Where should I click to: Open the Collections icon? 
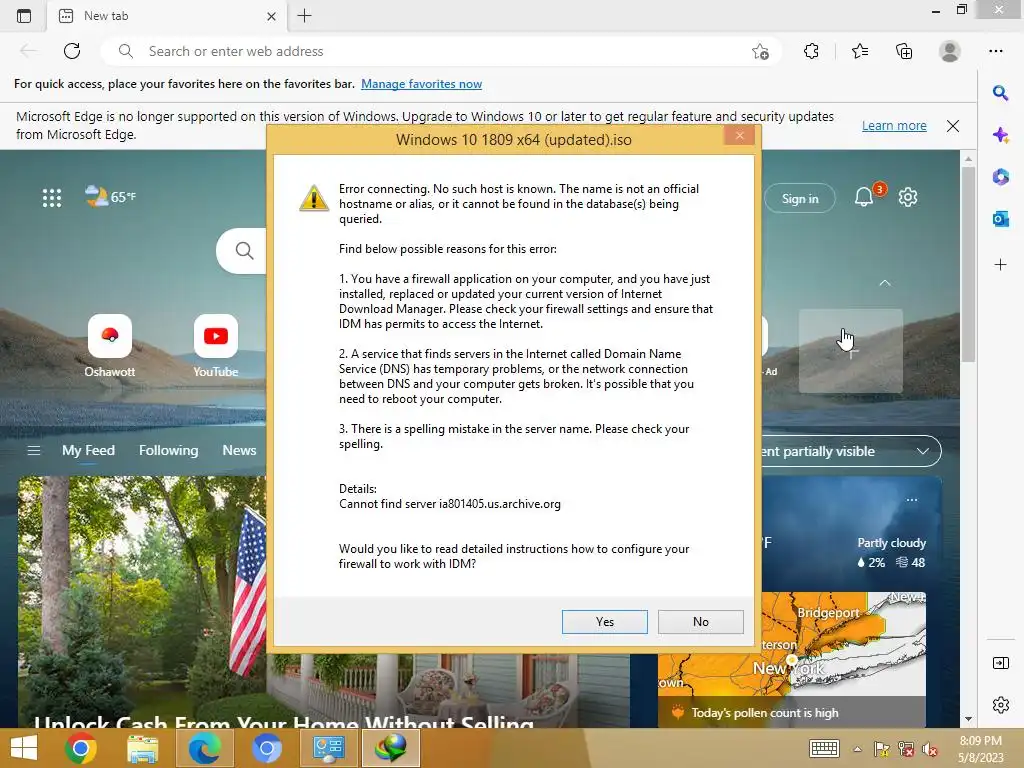(904, 51)
